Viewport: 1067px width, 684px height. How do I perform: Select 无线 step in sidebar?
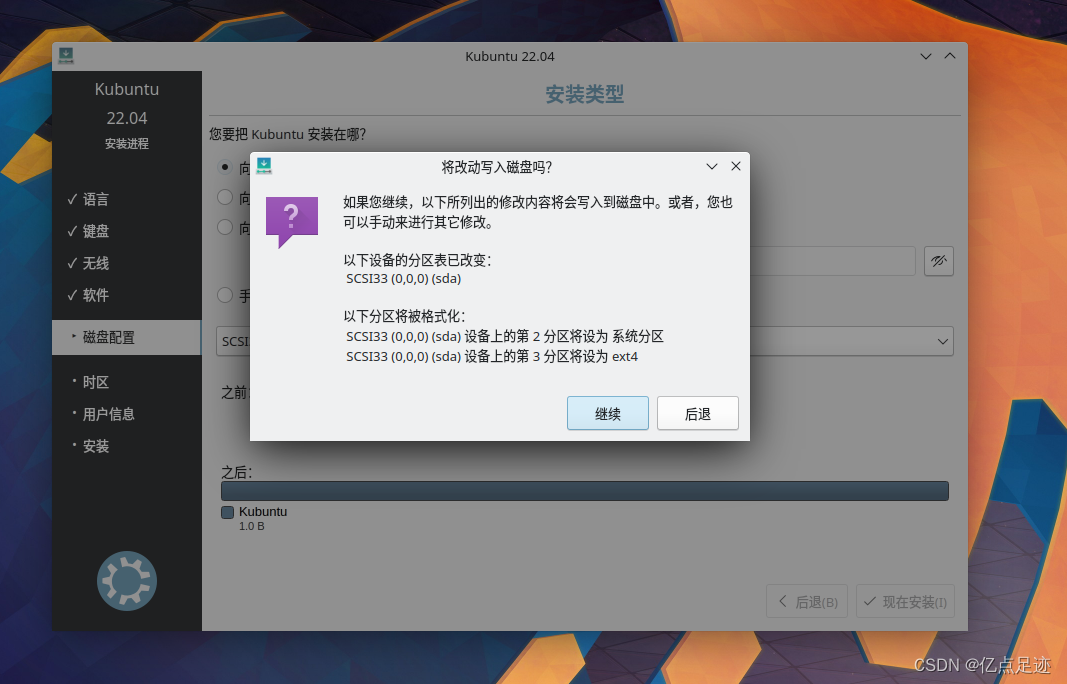[x=95, y=263]
